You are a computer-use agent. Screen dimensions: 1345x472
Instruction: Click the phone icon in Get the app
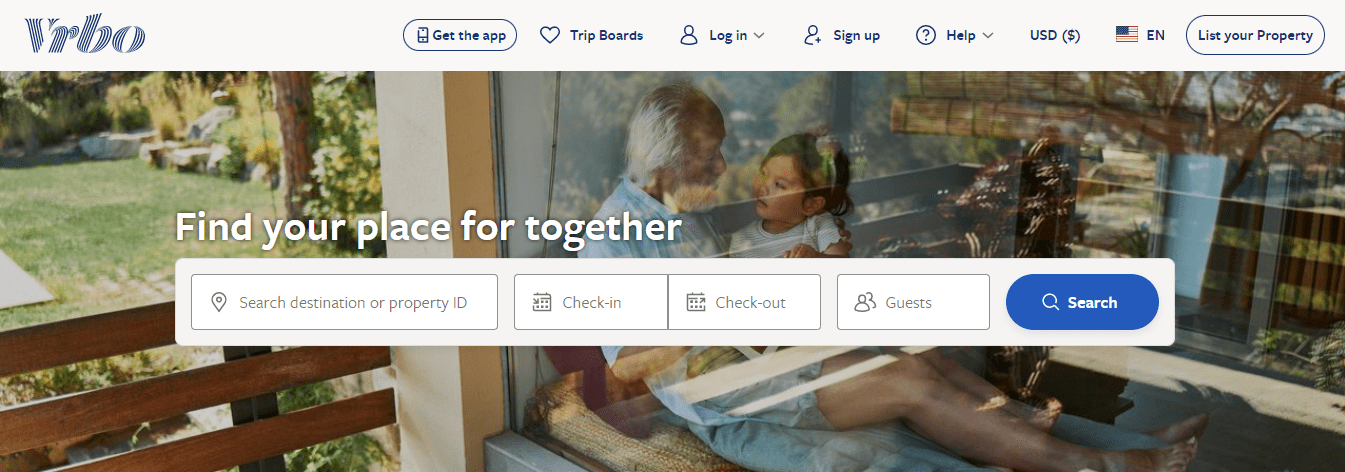click(423, 35)
